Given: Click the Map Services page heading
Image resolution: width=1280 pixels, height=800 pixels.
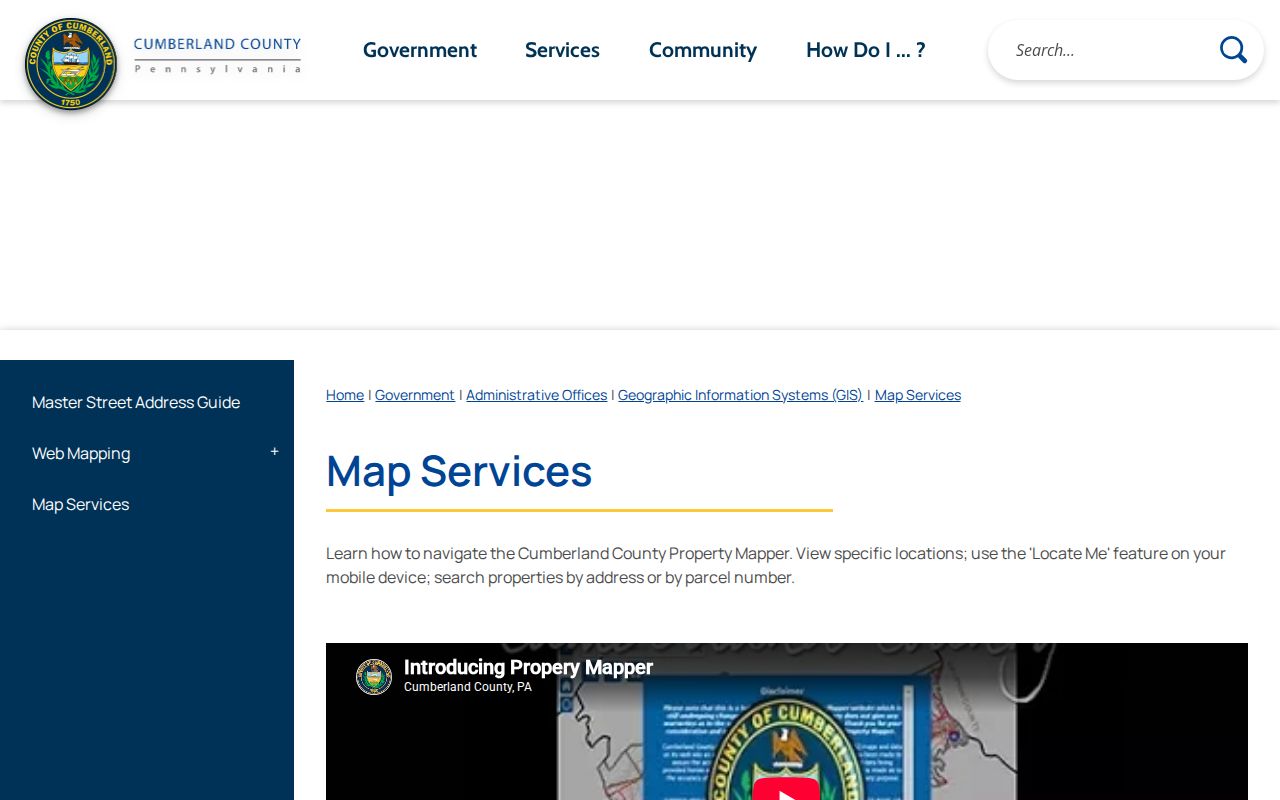Looking at the screenshot, I should click(459, 471).
